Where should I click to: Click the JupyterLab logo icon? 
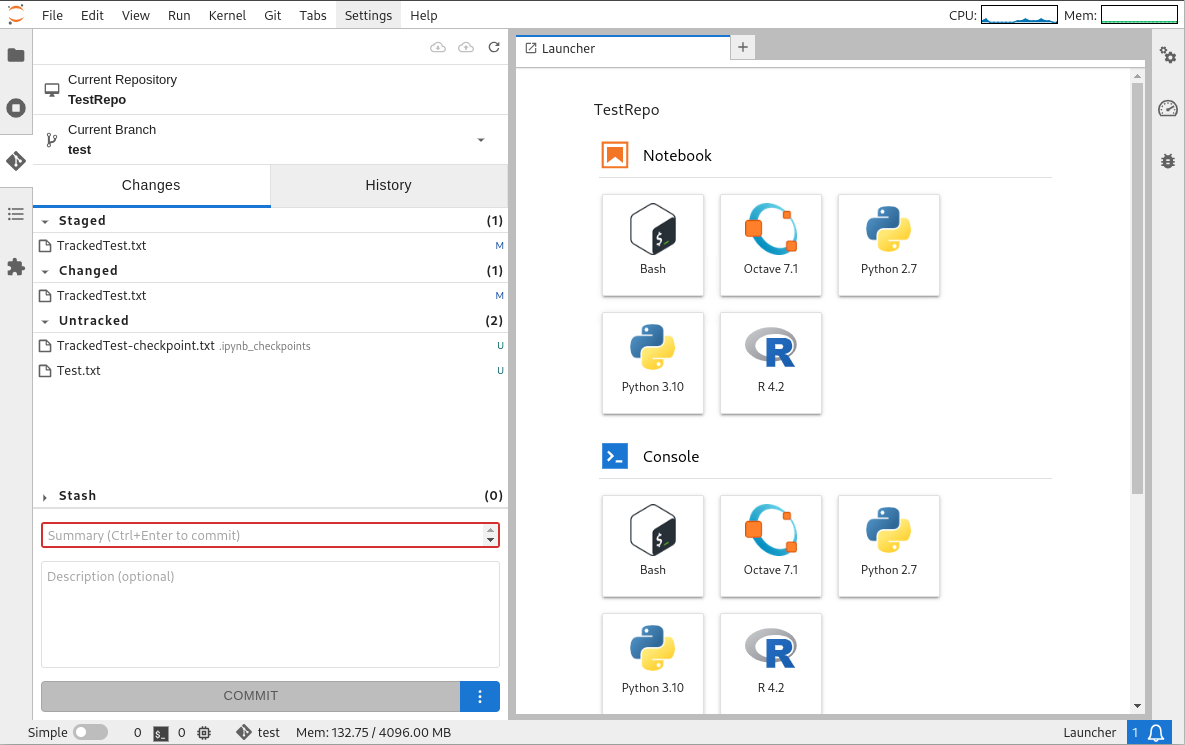(16, 14)
